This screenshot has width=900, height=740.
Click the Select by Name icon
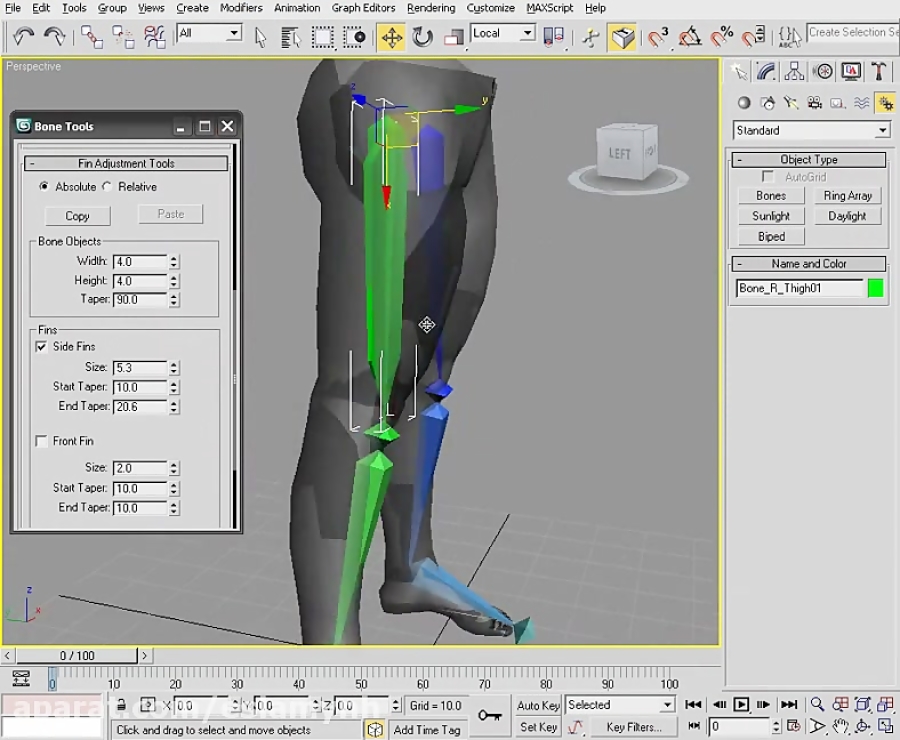(290, 36)
